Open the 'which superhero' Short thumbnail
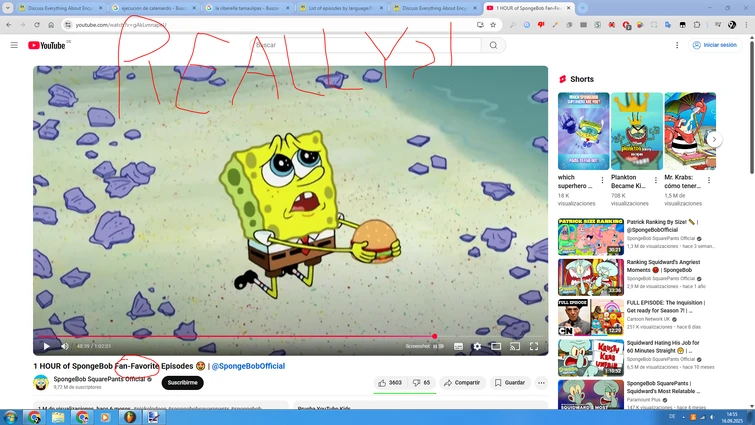Viewport: 755px width, 425px height. coord(584,131)
